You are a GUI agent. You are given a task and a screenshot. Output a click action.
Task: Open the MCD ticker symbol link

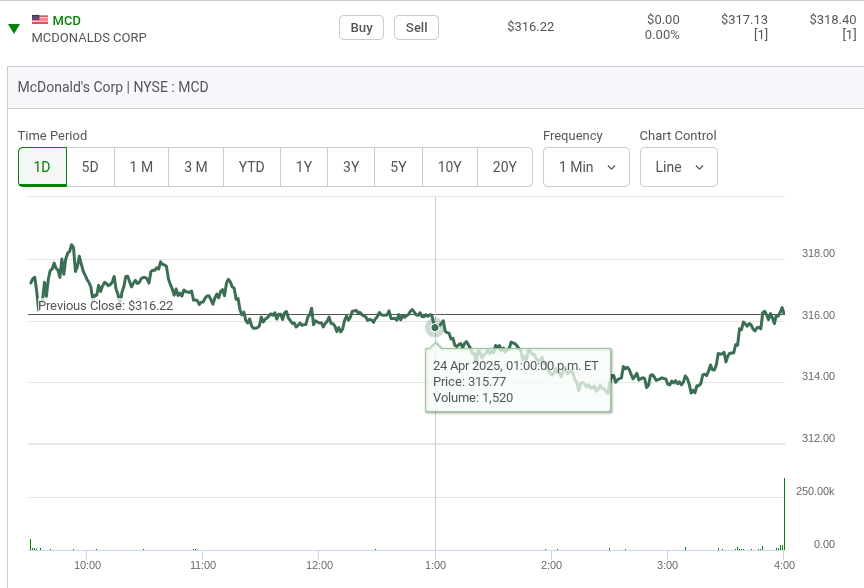tap(66, 20)
